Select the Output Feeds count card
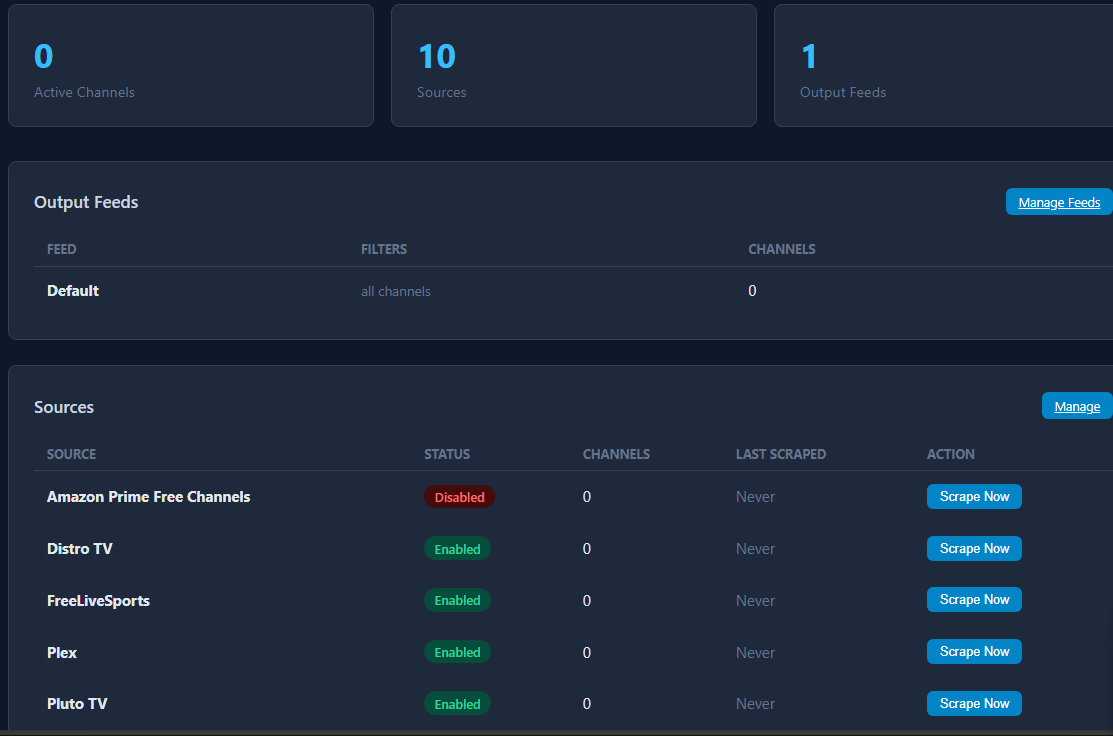 [x=942, y=66]
